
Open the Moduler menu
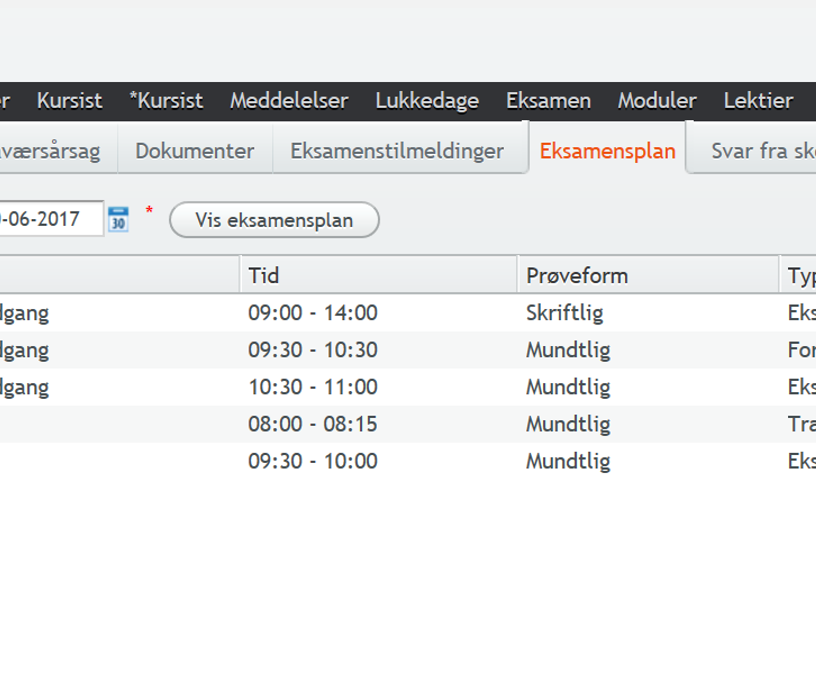click(x=657, y=101)
